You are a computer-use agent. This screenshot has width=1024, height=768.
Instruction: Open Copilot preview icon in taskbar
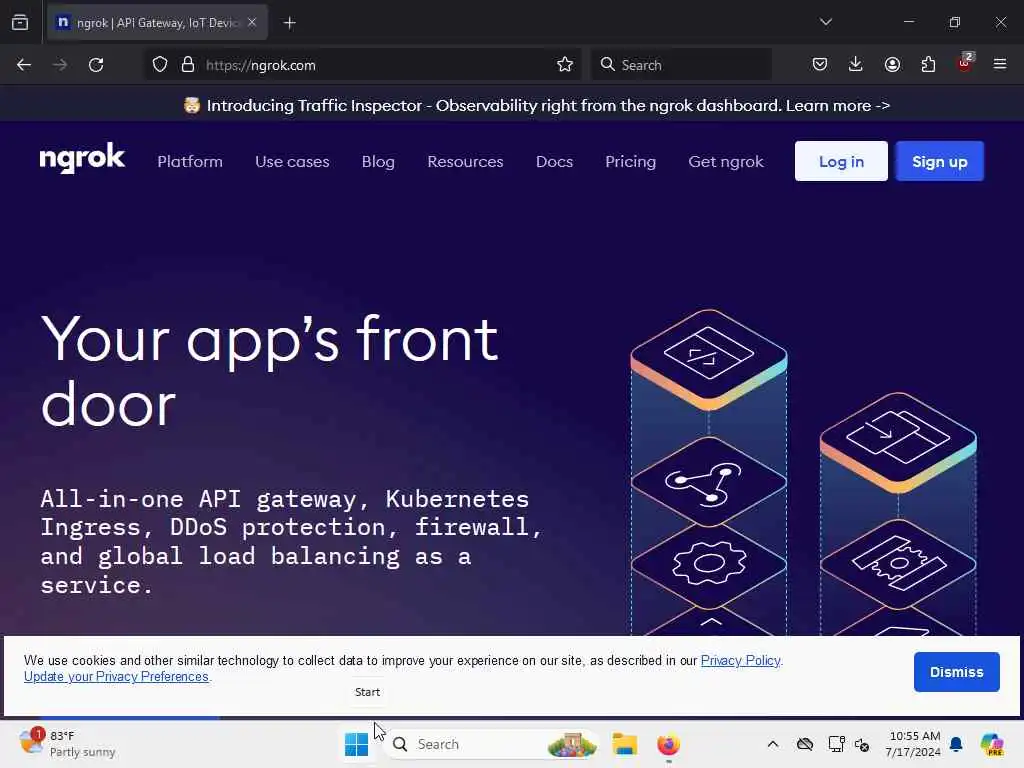tap(992, 744)
